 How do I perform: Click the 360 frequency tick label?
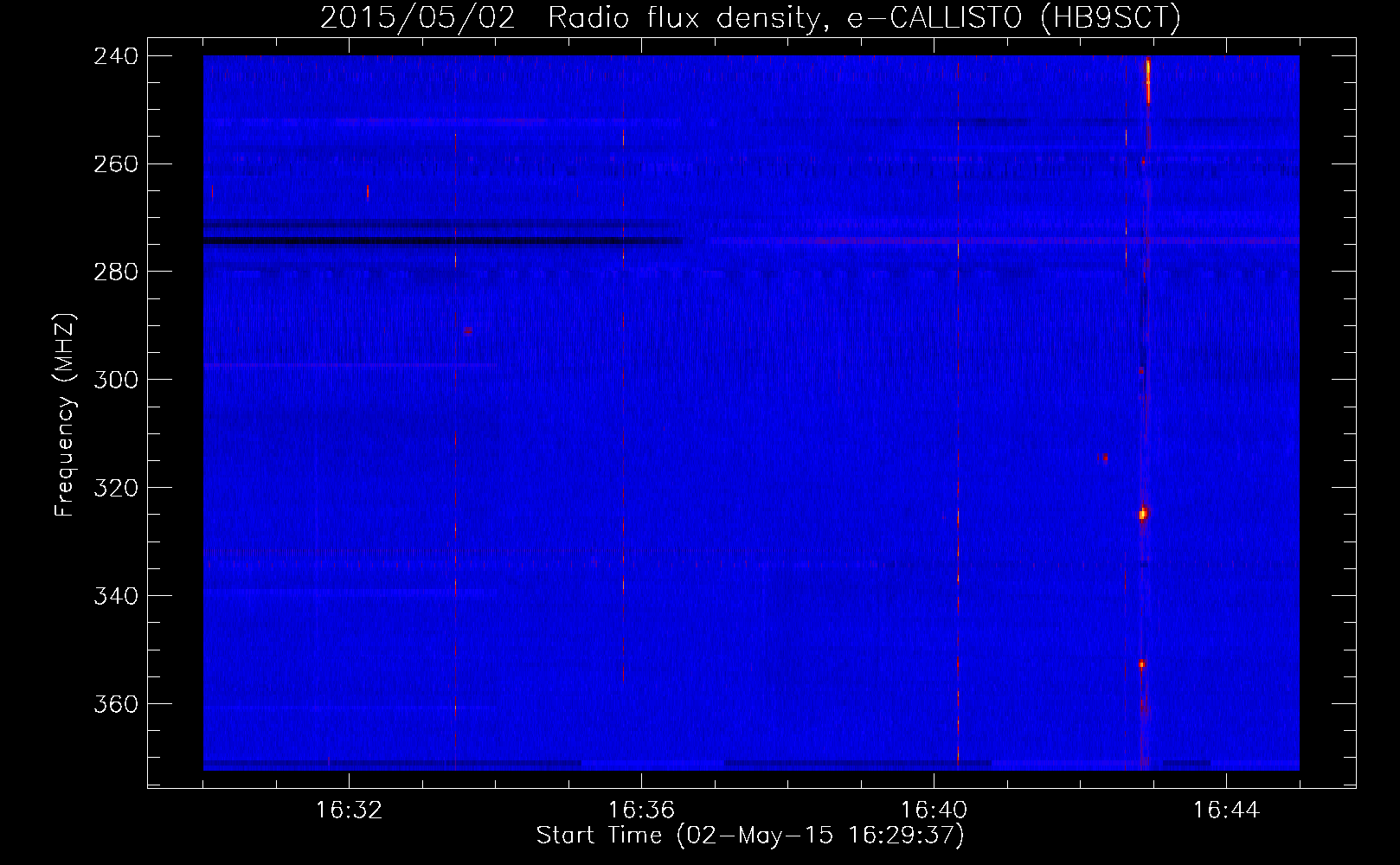coord(115,704)
